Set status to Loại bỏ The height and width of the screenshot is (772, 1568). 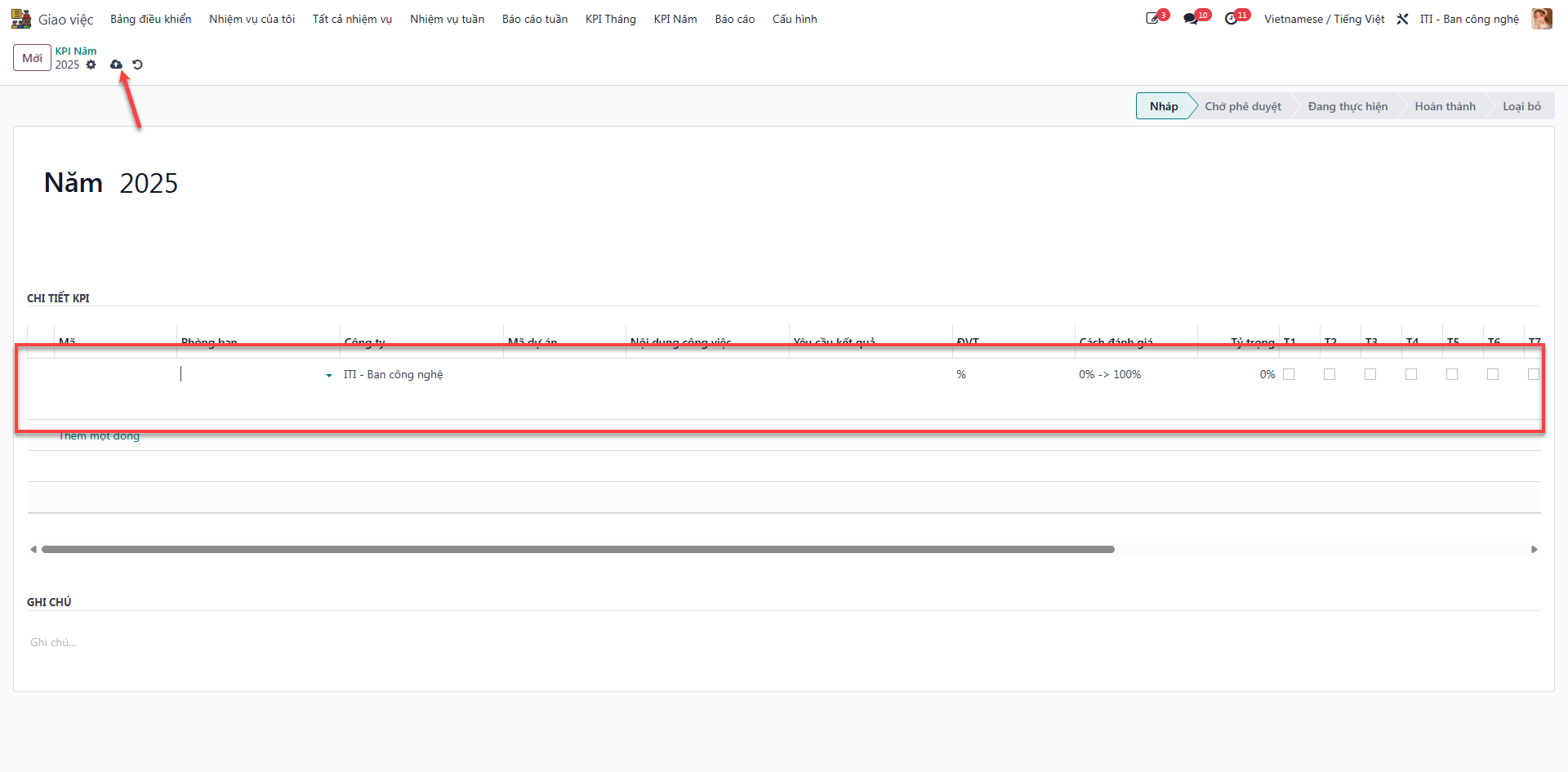(1522, 106)
